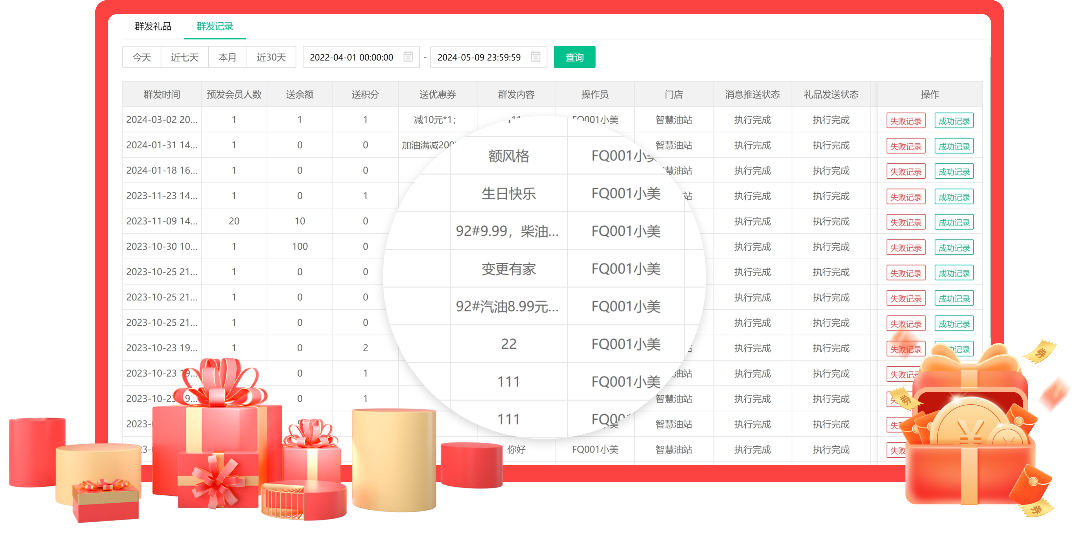Select the 本月 date filter

point(228,57)
